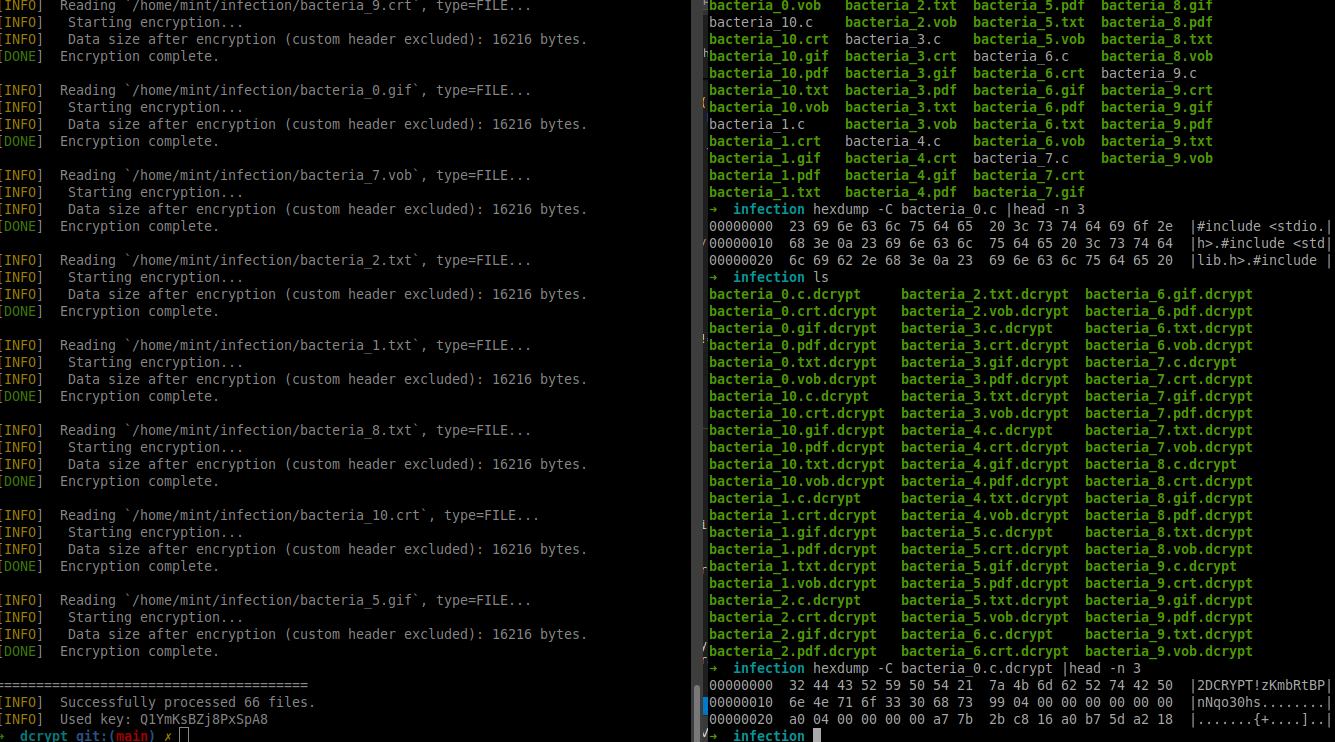The height and width of the screenshot is (742, 1335).
Task: Select hexdump output '|.......{+....]..|'
Action: [1261, 719]
